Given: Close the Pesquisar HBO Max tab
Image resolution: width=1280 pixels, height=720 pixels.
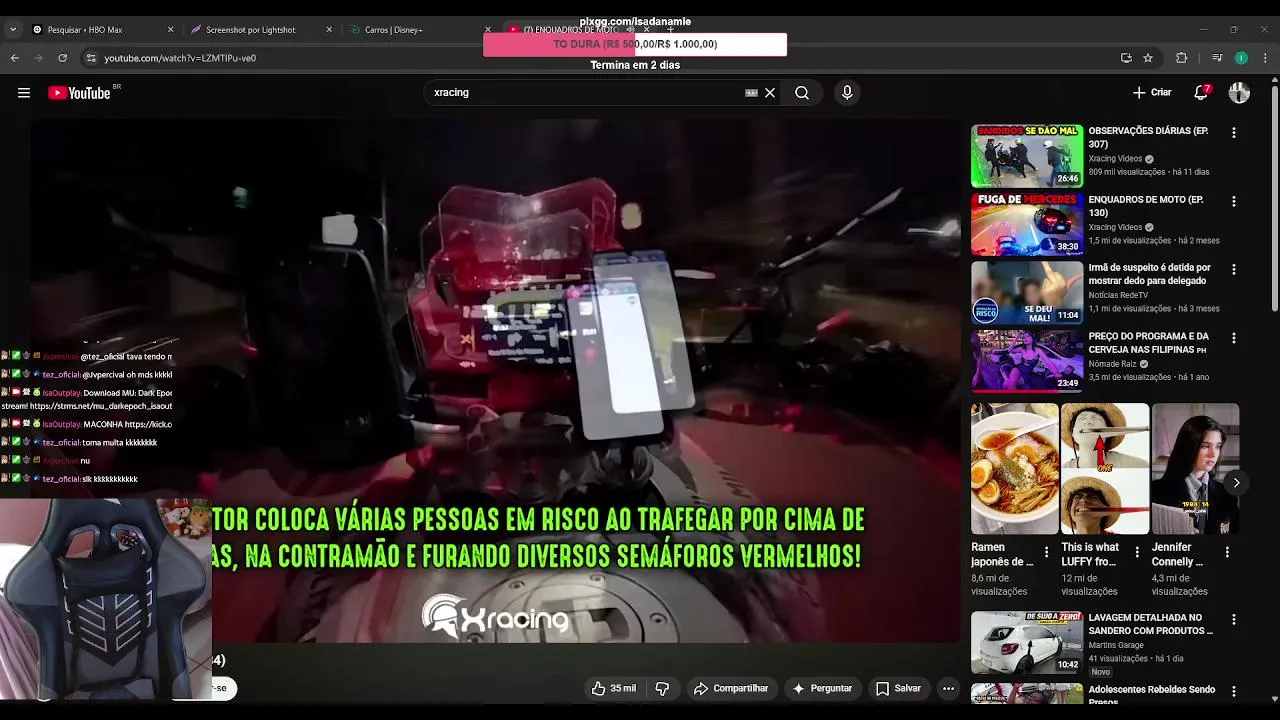Looking at the screenshot, I should (x=171, y=30).
